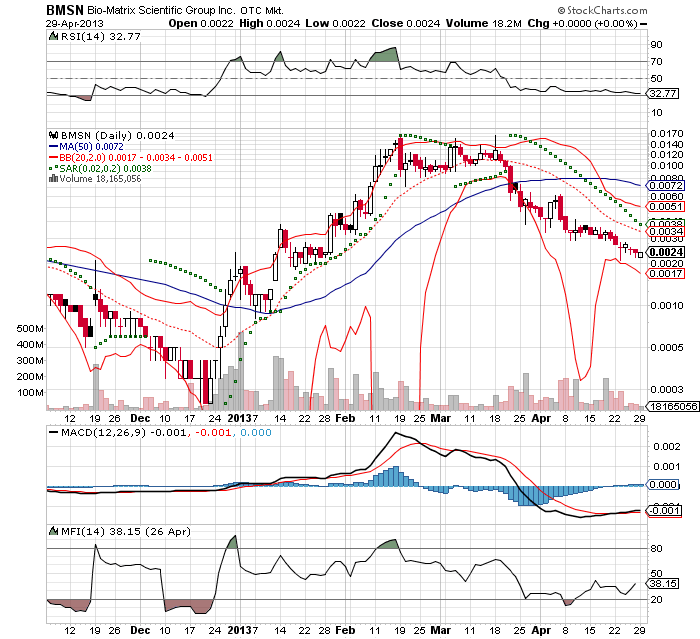
Task: Click the 80 label on MFI axis
Action: click(656, 549)
